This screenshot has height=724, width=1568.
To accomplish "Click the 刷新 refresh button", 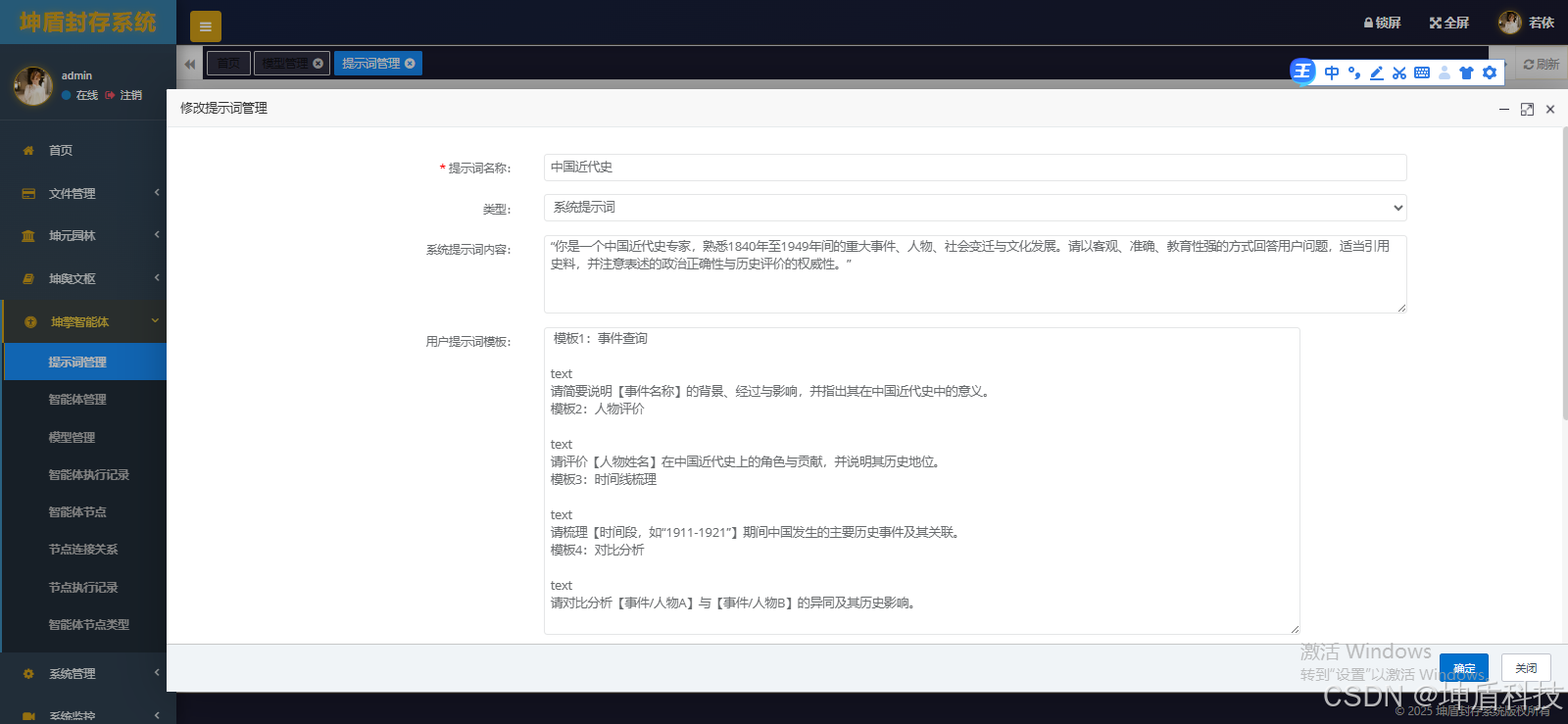I will click(1542, 64).
